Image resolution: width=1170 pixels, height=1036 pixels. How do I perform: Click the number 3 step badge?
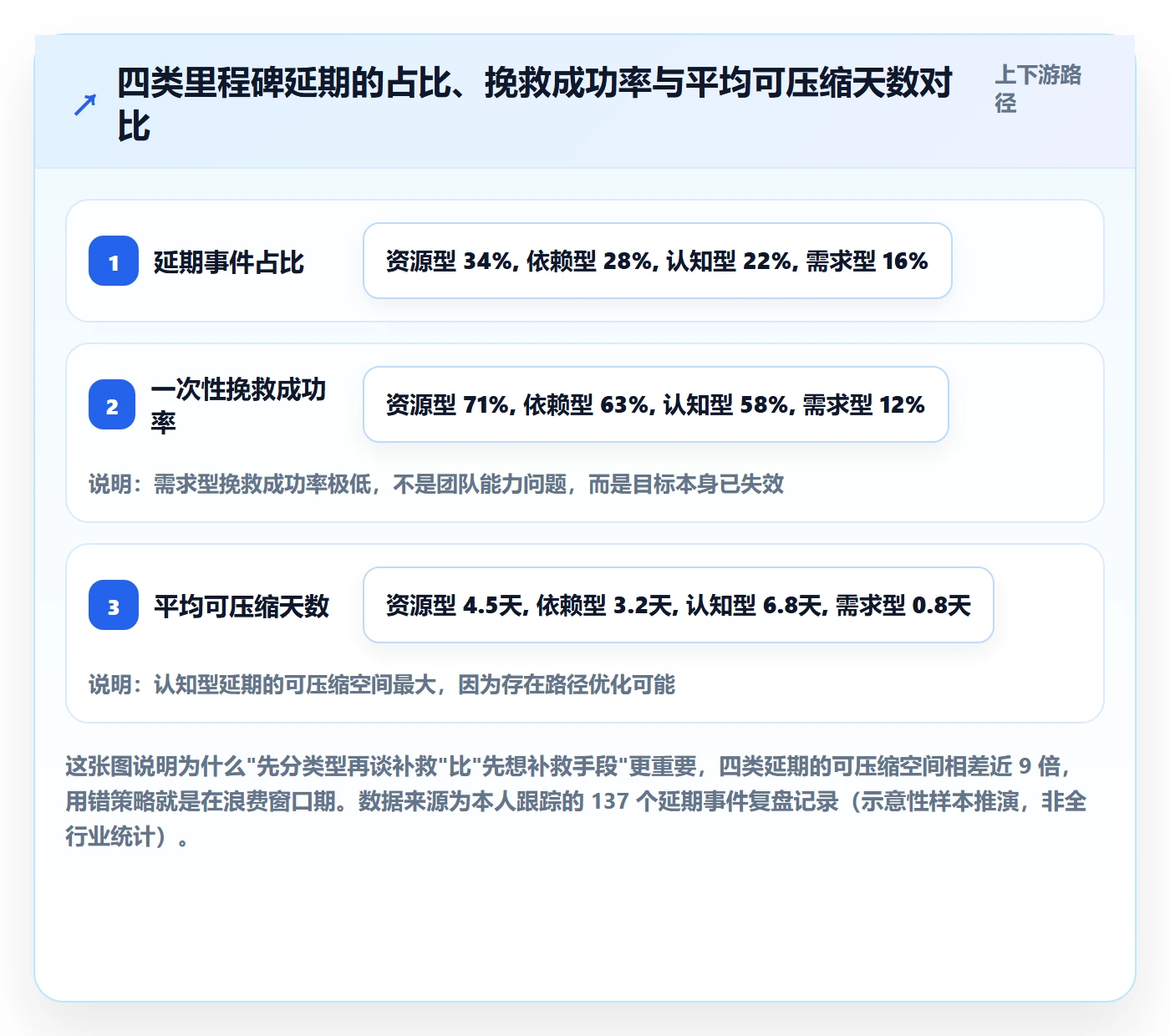pos(114,605)
